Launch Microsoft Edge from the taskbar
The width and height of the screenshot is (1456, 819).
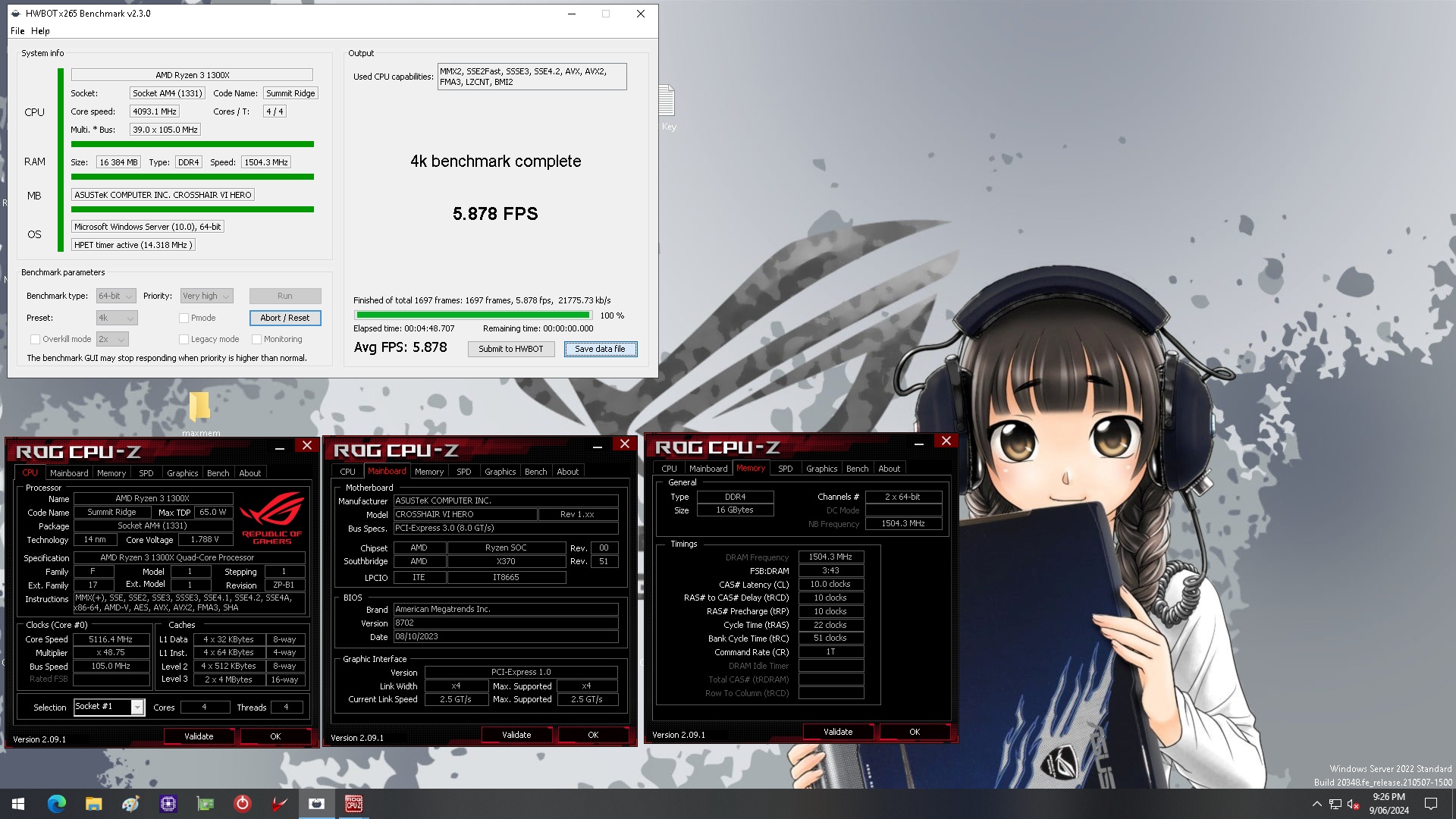56,804
